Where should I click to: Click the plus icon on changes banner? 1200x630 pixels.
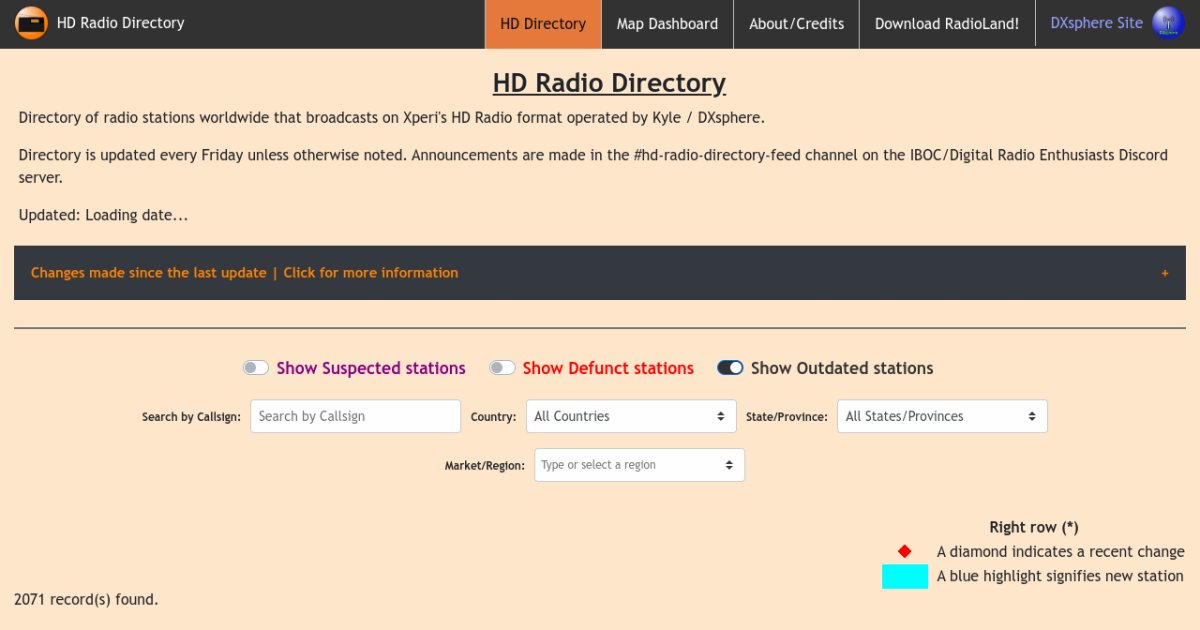click(x=1164, y=273)
